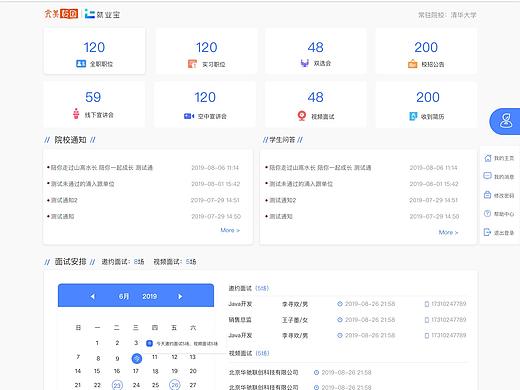Open 测试通知2 in the 学生问答 list
Viewport: 520px width, 390px height.
coord(282,200)
